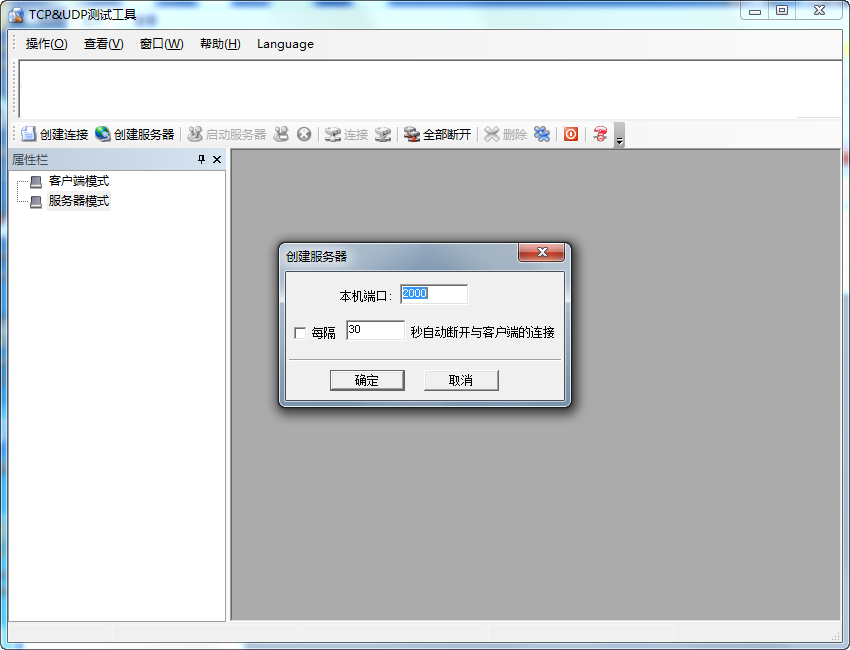Click the seconds interval field showing 30
This screenshot has height=650, width=850.
pos(375,330)
